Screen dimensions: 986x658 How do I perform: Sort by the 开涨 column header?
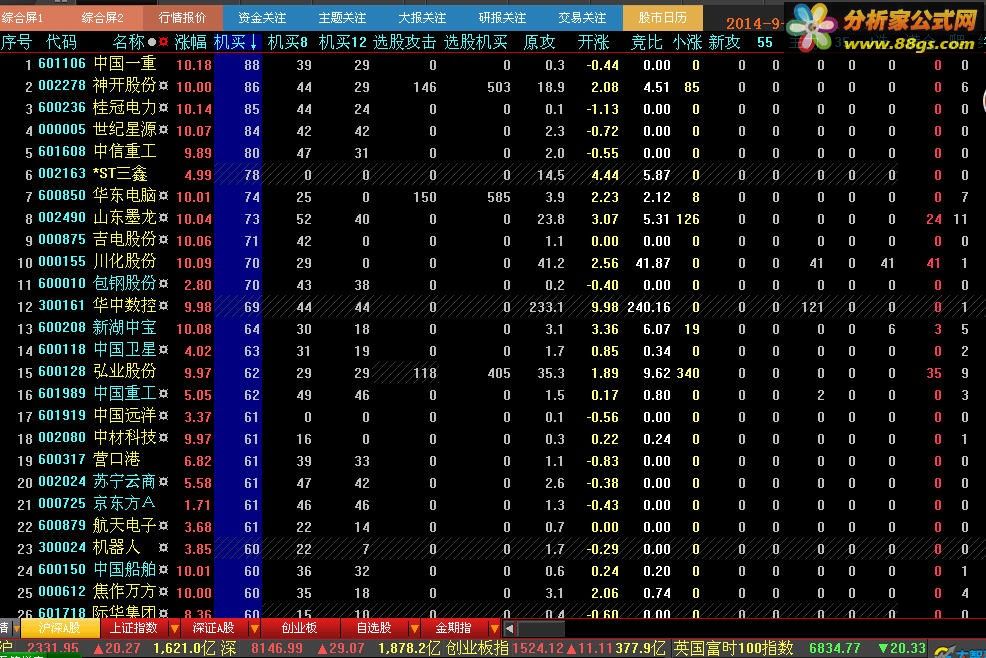click(x=593, y=42)
